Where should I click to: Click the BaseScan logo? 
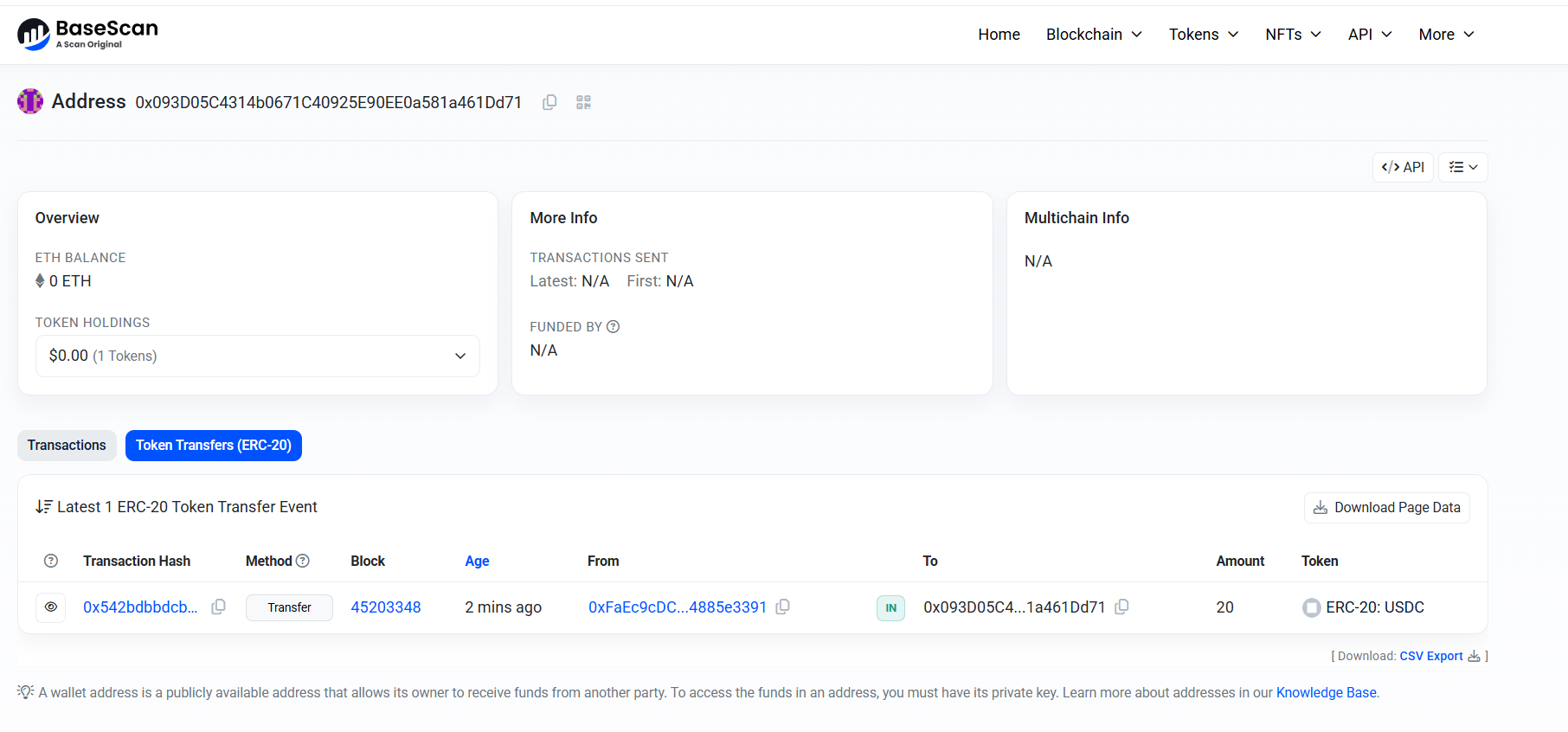click(x=87, y=35)
